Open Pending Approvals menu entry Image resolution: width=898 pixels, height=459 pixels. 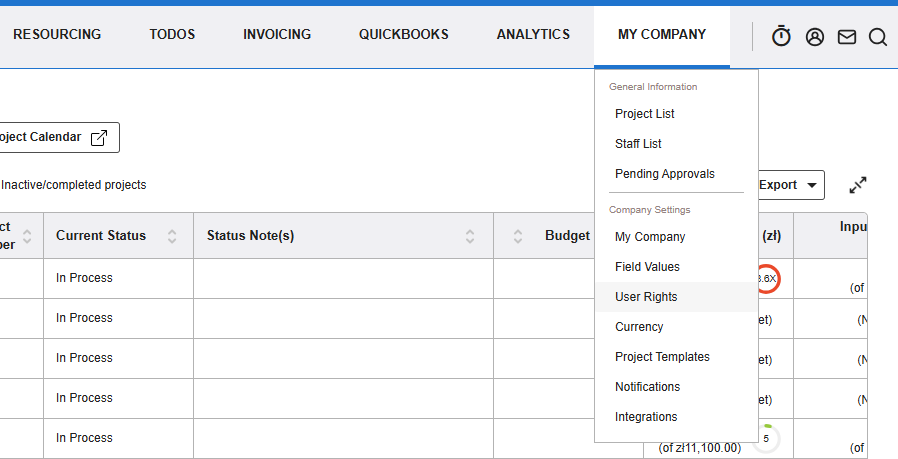point(664,174)
